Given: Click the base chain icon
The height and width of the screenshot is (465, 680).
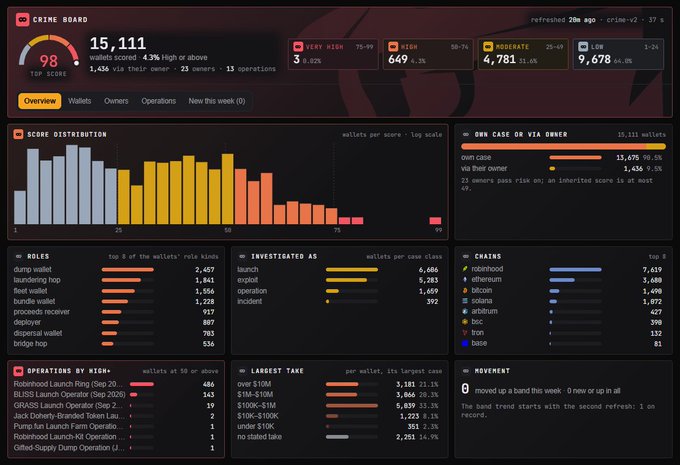Looking at the screenshot, I should [465, 343].
